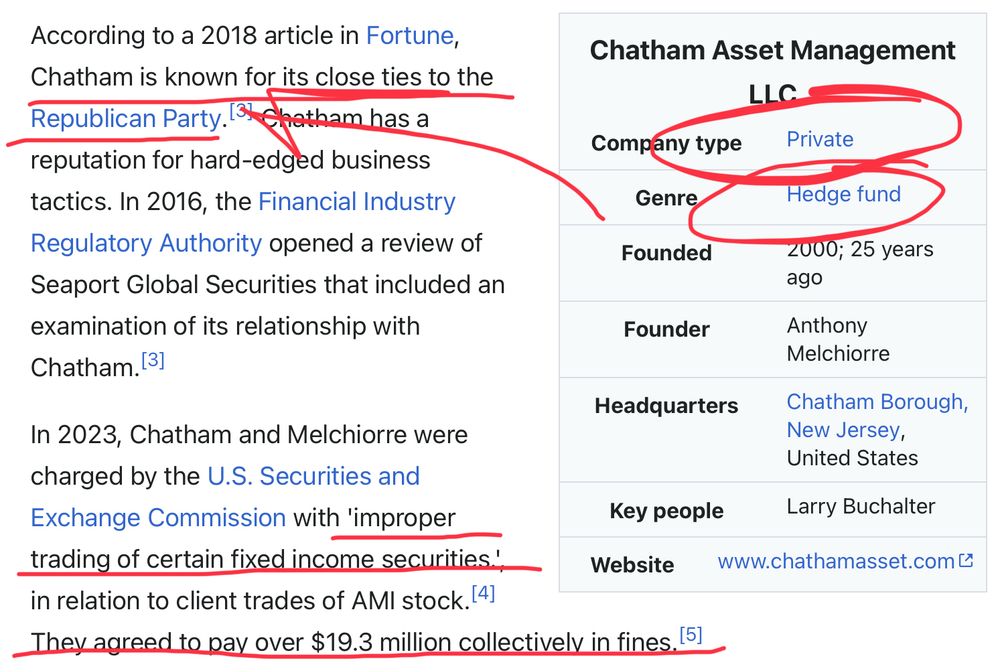
Task: Open citation [3] following the word Chatham.
Action: pos(152,360)
